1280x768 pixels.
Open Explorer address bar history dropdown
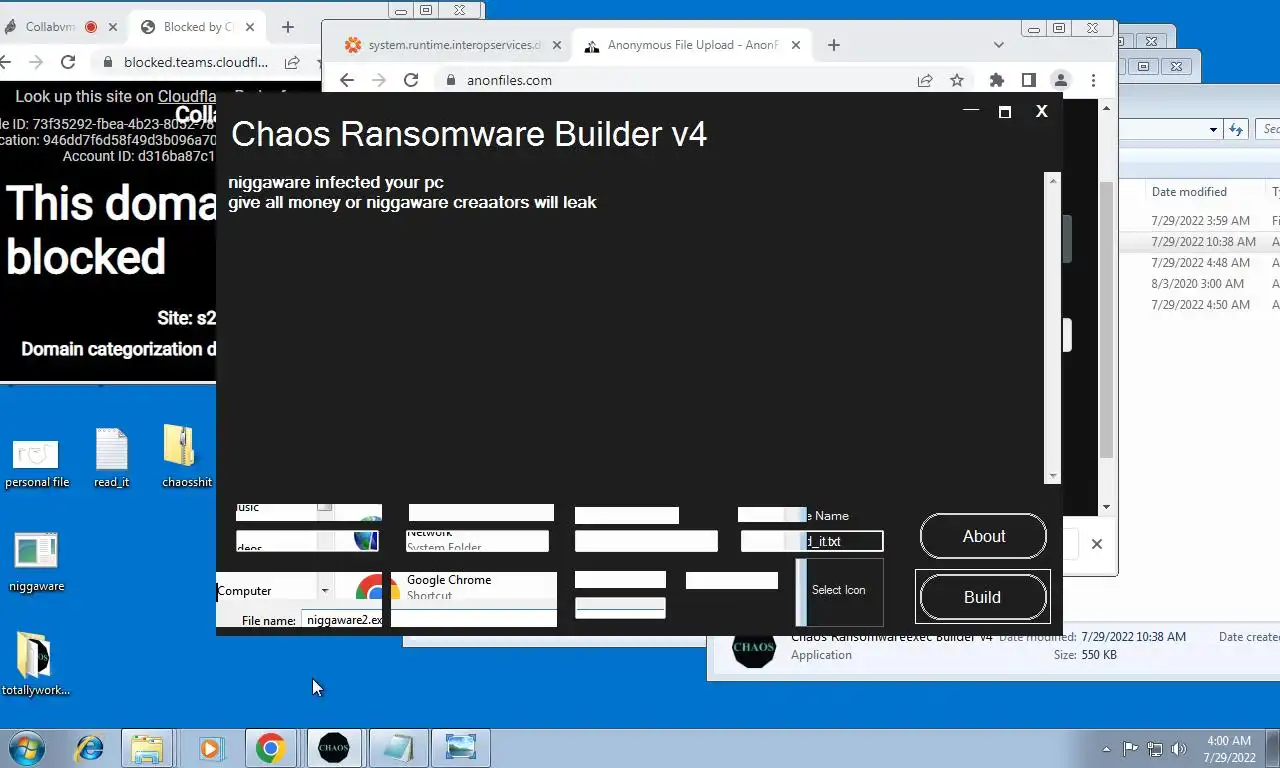1213,129
